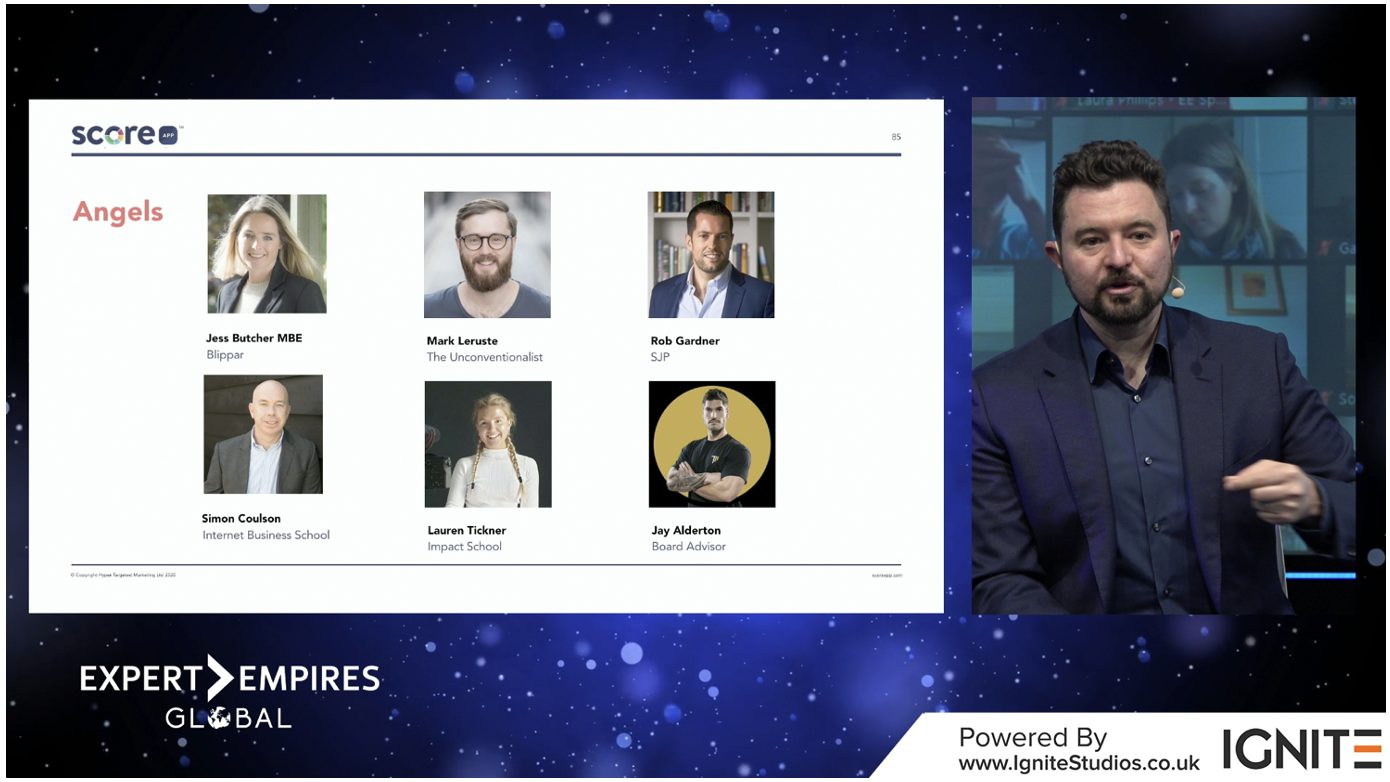The width and height of the screenshot is (1390, 782).
Task: Click the Expert Empires Global logo
Action: coord(230,693)
